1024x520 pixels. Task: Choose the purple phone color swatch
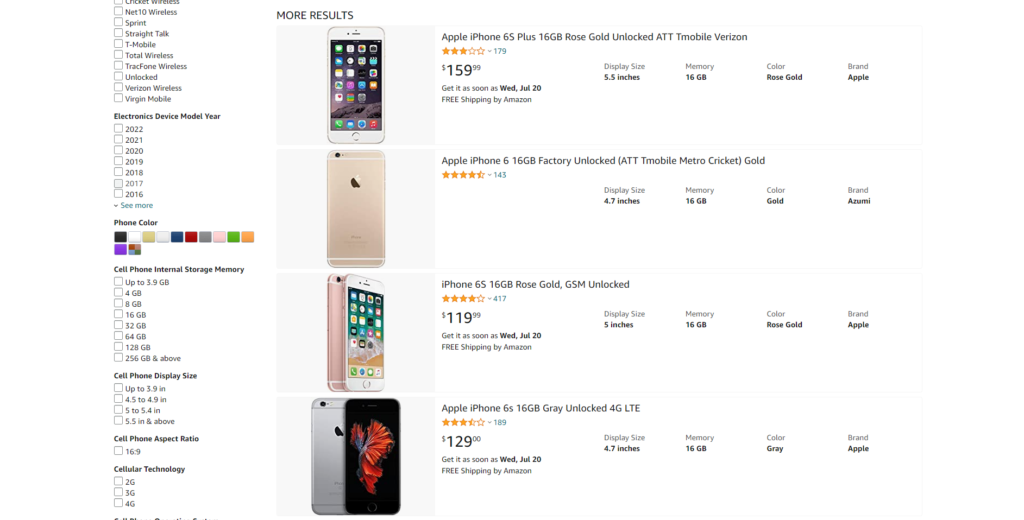(x=120, y=249)
